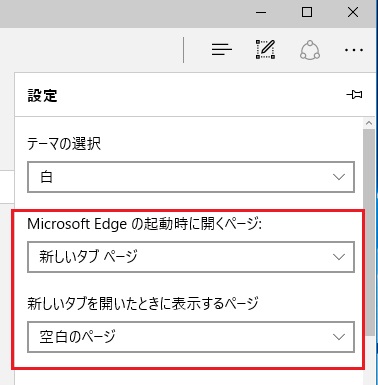The image size is (378, 385).
Task: Maximize the Edge window
Action: coord(307,12)
